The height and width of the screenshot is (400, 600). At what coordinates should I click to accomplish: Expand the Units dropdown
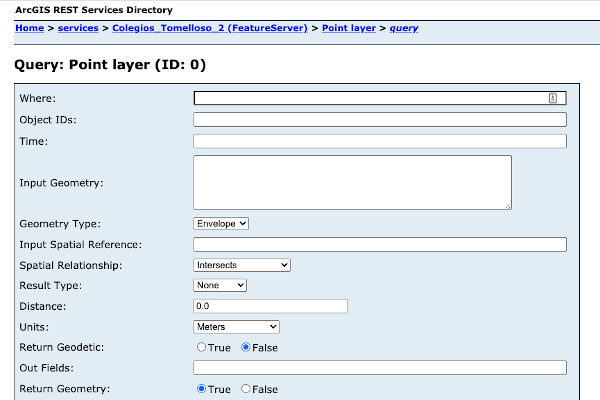pyautogui.click(x=236, y=326)
